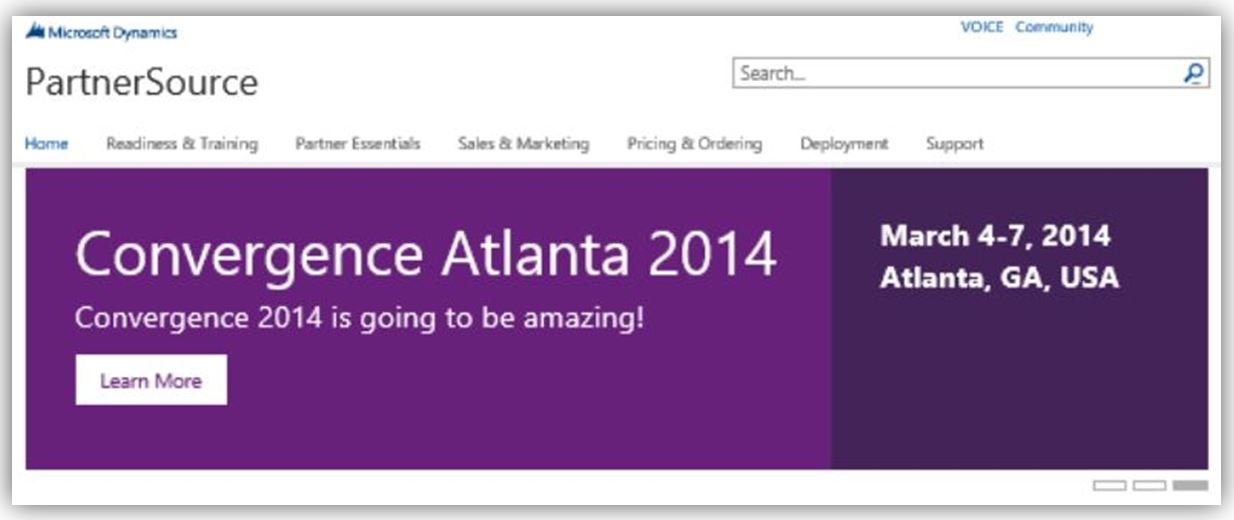The image size is (1234, 520).
Task: Open Readiness & Training menu
Action: (182, 143)
